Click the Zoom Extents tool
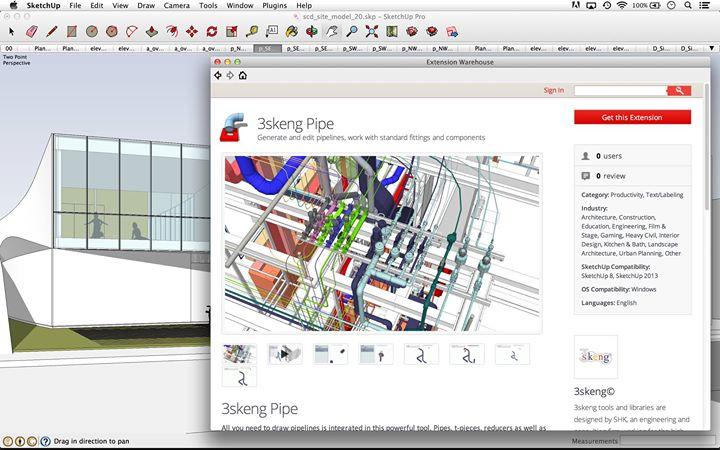 point(372,32)
